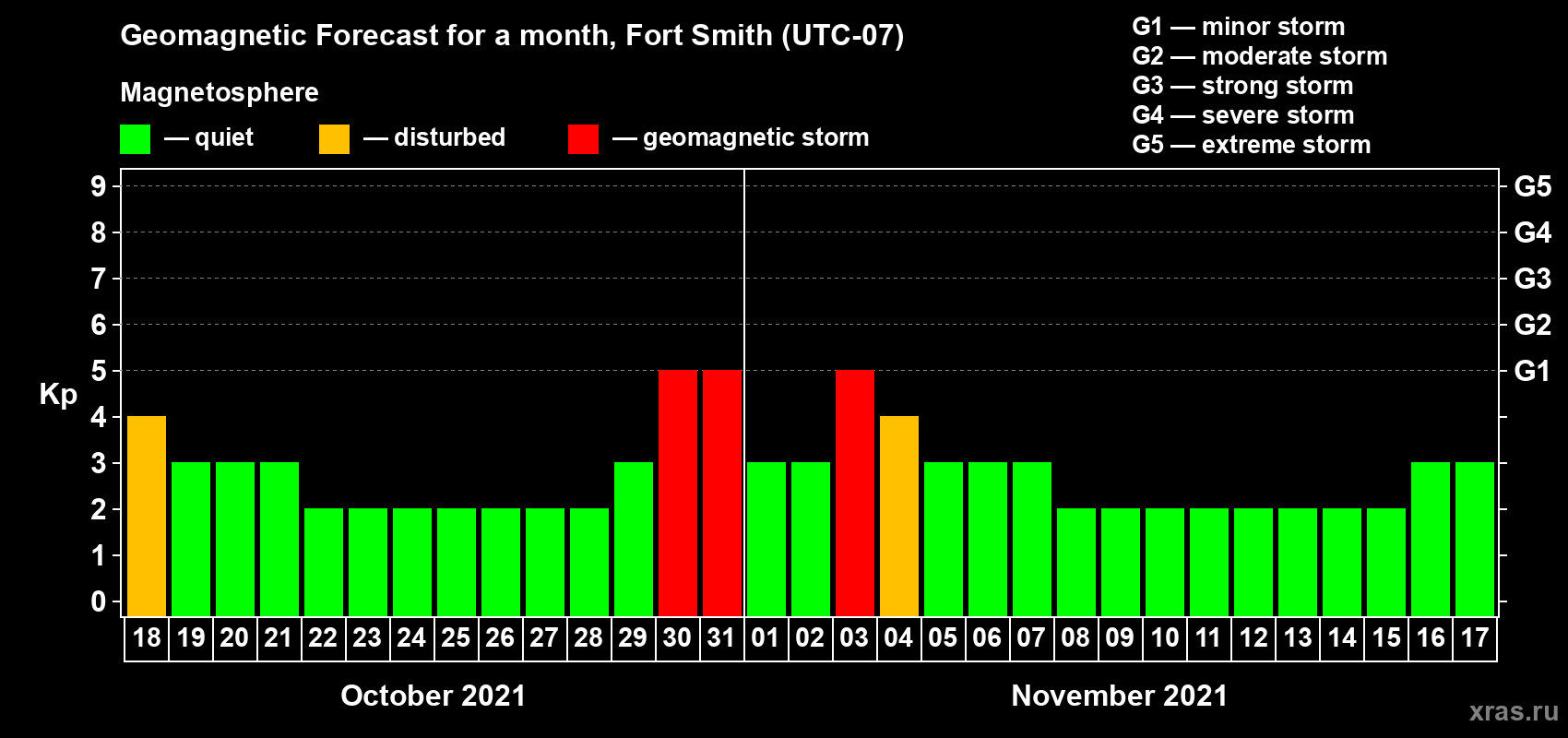The height and width of the screenshot is (738, 1568).
Task: Click date label 16 on the axis
Action: tap(1431, 637)
